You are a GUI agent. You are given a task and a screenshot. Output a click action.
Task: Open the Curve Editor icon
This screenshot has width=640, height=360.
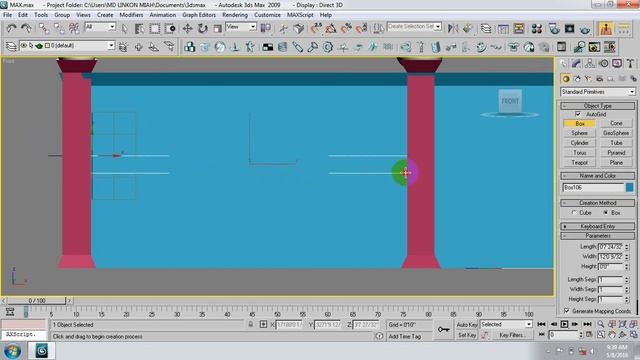point(503,28)
